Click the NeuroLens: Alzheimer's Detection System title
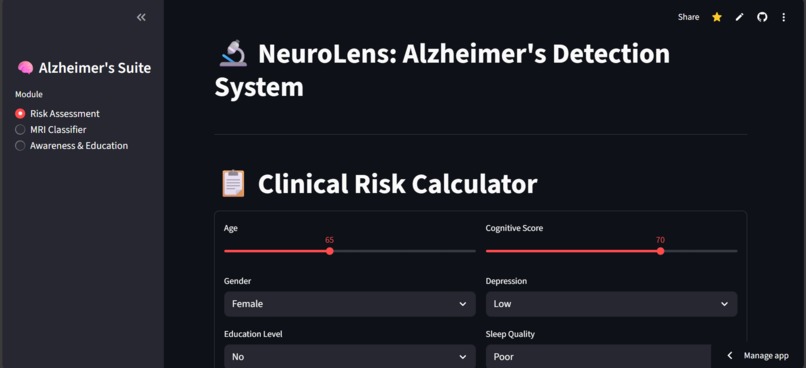The width and height of the screenshot is (806, 368). 442,70
